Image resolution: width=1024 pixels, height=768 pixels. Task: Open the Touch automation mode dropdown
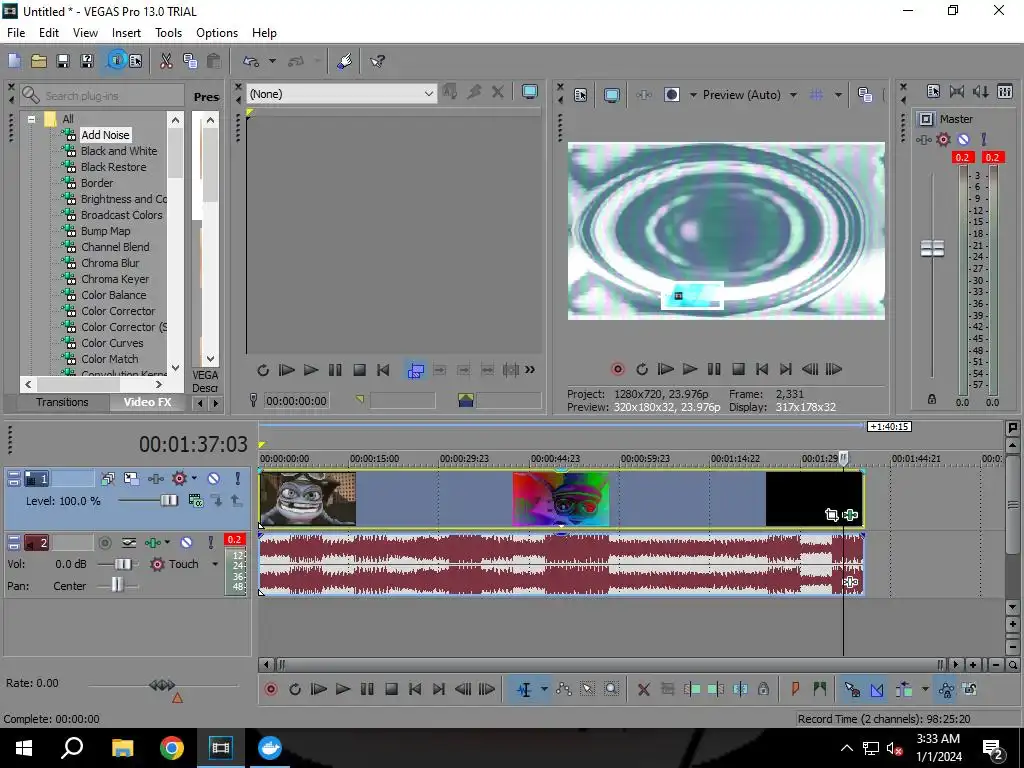(x=215, y=564)
